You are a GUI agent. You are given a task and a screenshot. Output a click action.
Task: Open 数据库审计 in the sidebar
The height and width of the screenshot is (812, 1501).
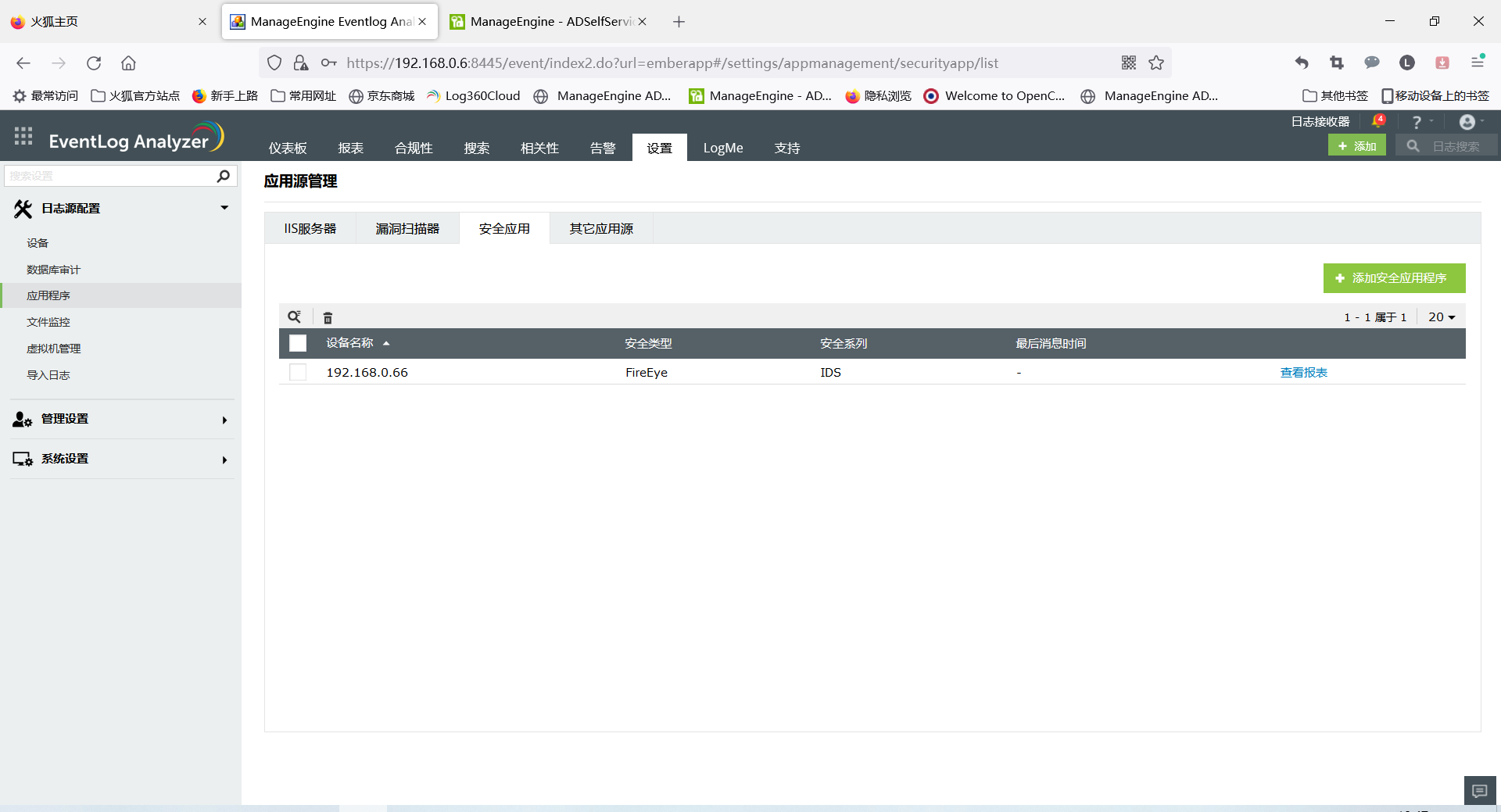pyautogui.click(x=53, y=270)
